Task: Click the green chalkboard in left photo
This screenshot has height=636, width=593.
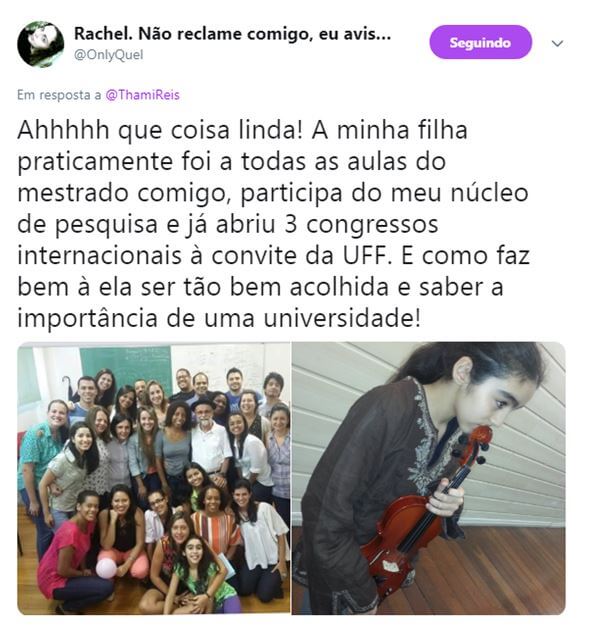Action: coord(126,369)
